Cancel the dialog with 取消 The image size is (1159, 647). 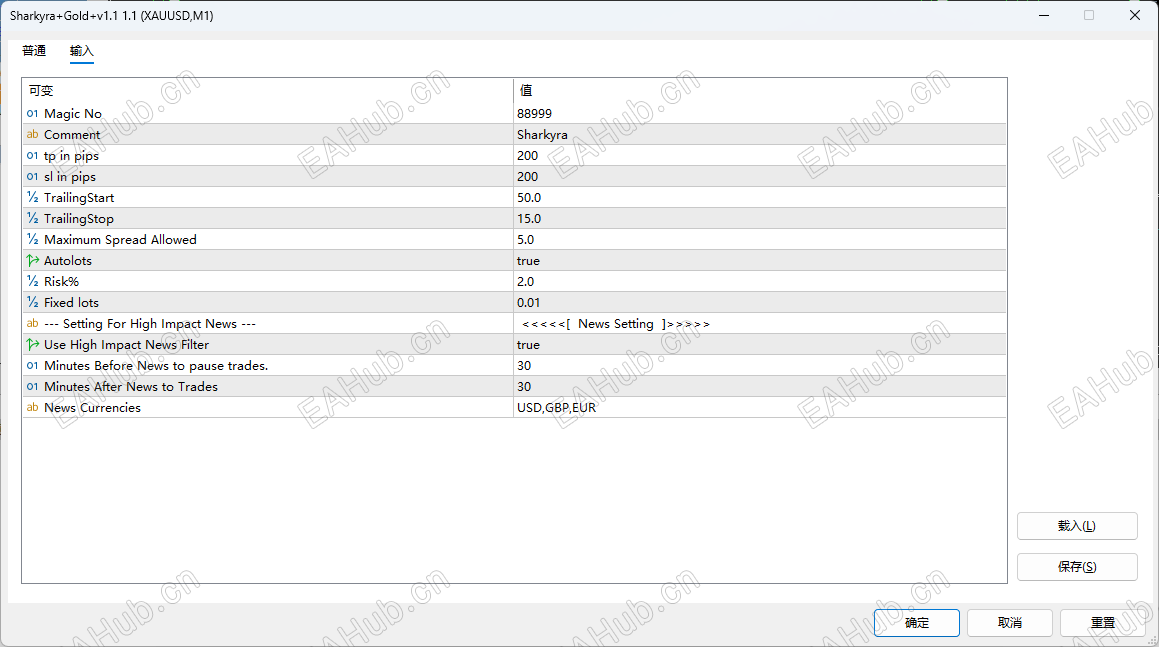(1010, 623)
